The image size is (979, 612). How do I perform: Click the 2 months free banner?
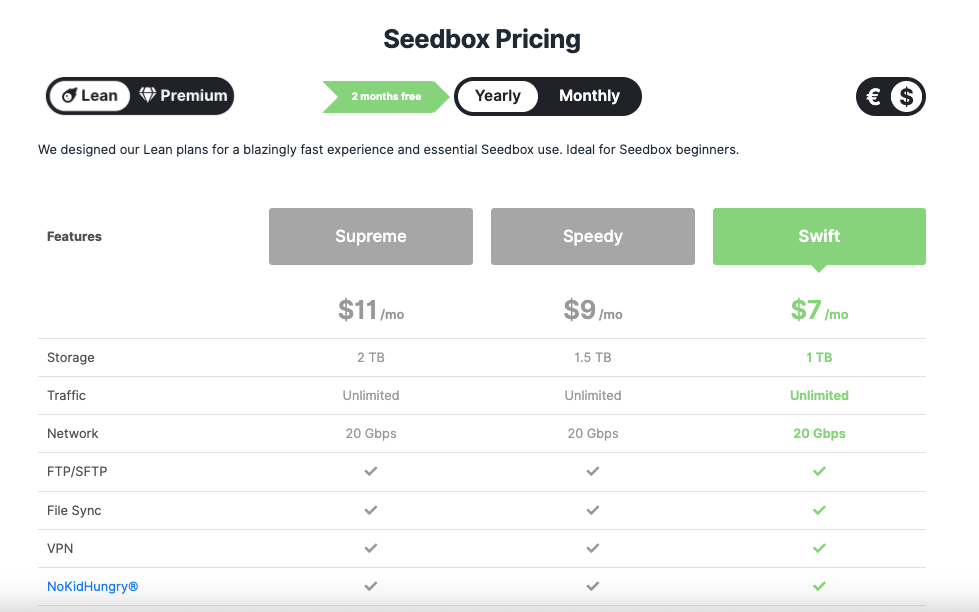(386, 96)
